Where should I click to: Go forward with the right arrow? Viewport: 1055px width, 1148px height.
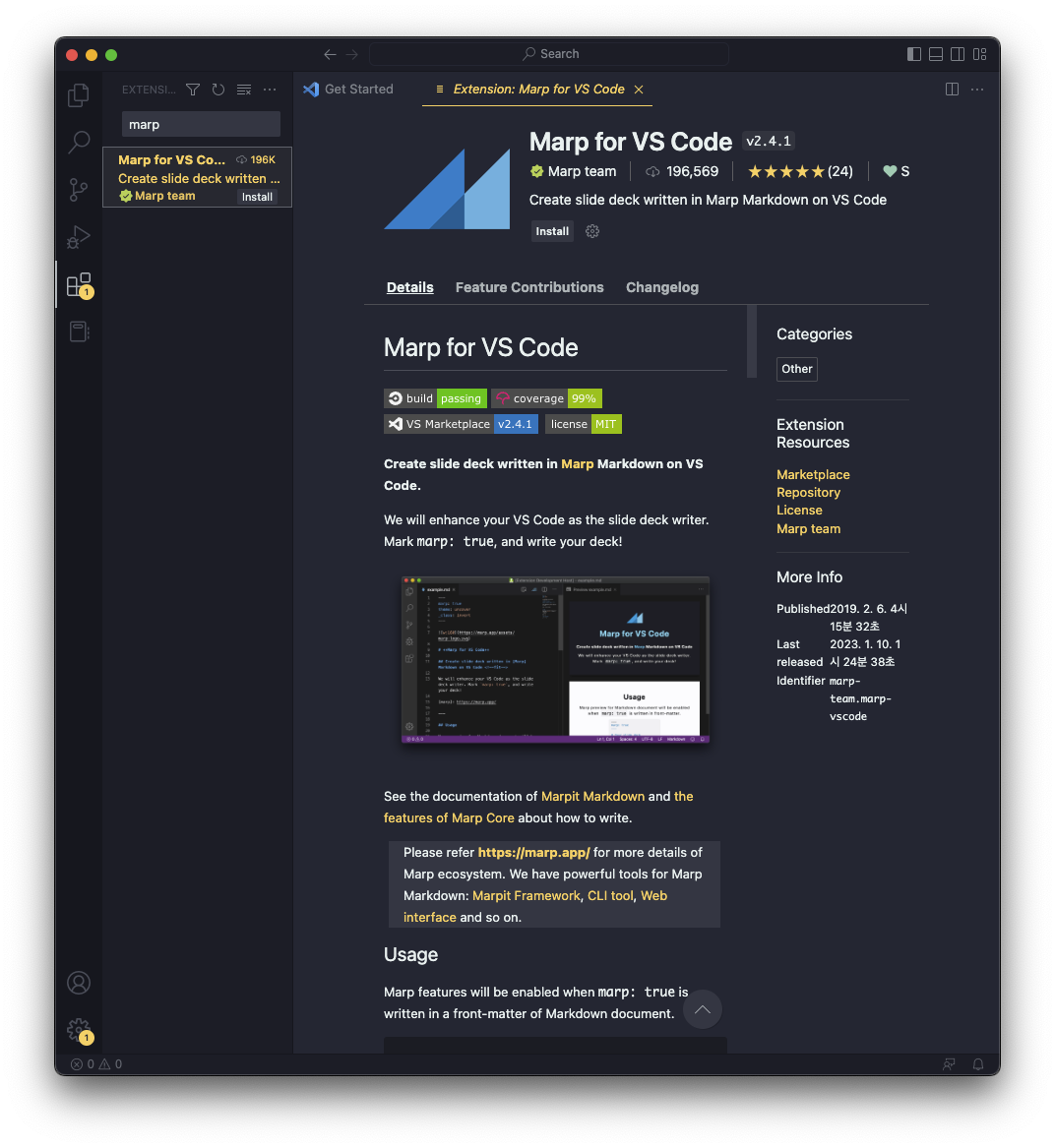[352, 54]
